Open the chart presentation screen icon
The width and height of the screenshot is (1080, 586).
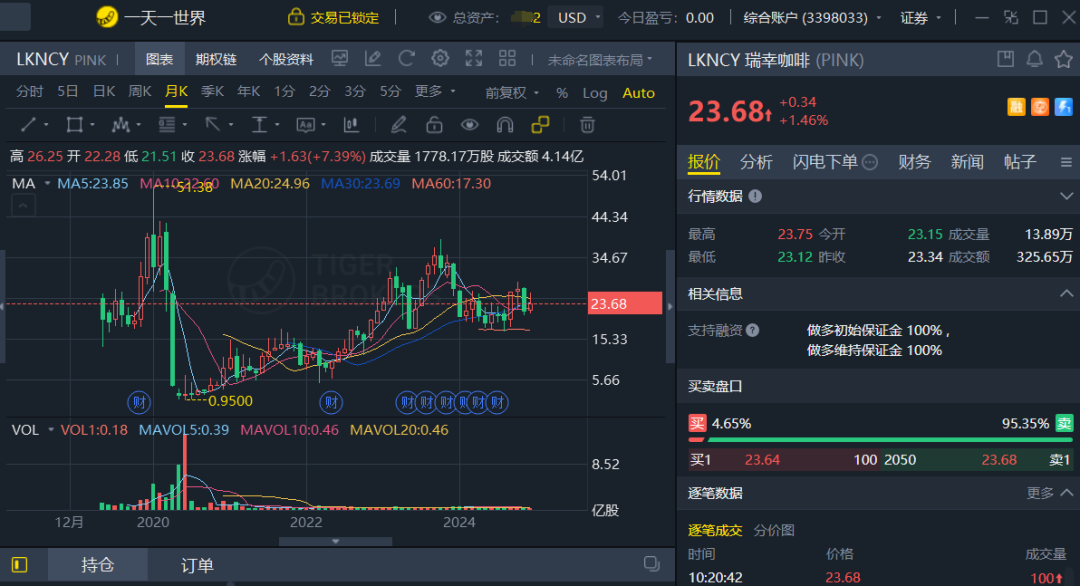click(x=340, y=59)
